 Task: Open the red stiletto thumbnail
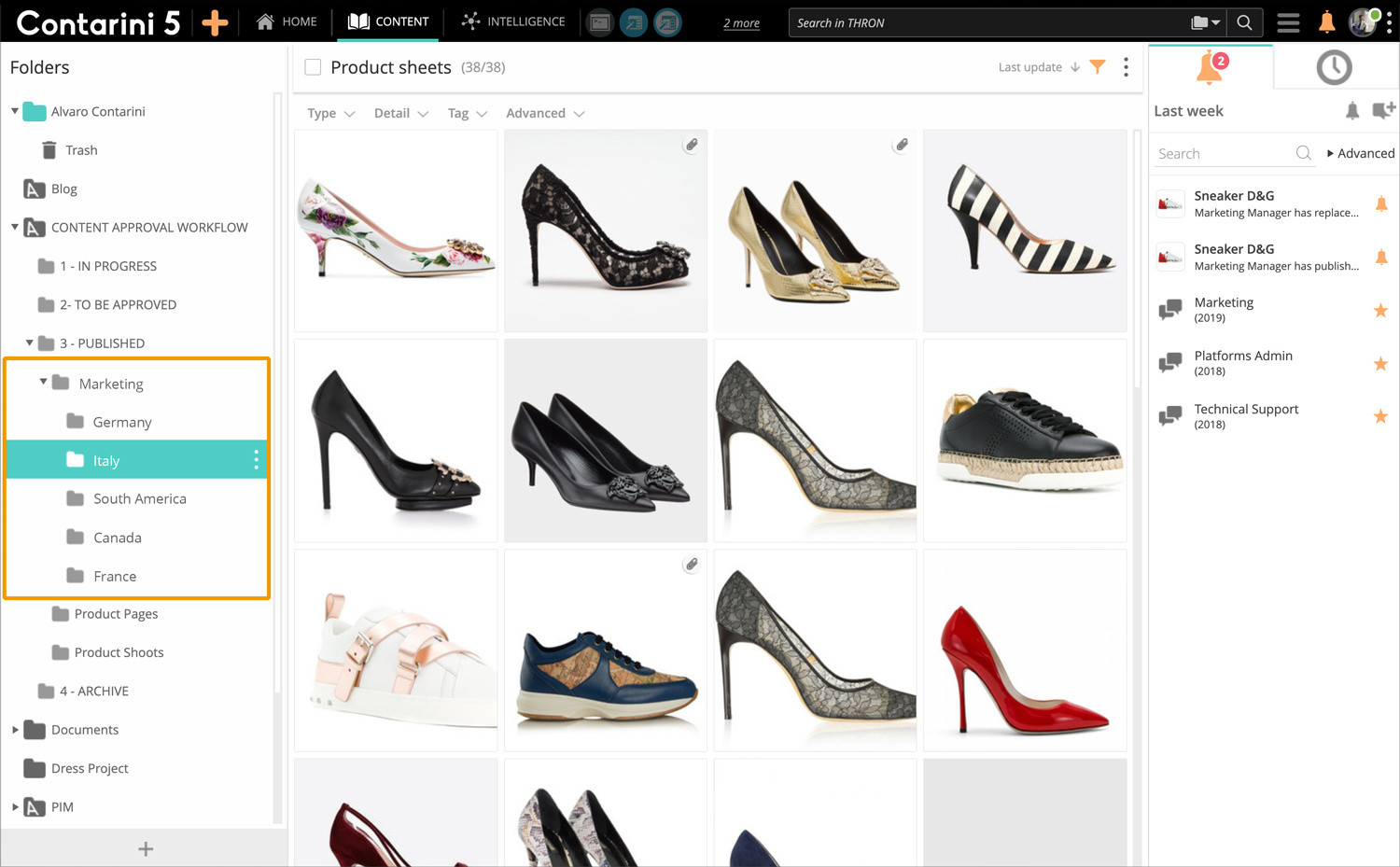(1025, 650)
